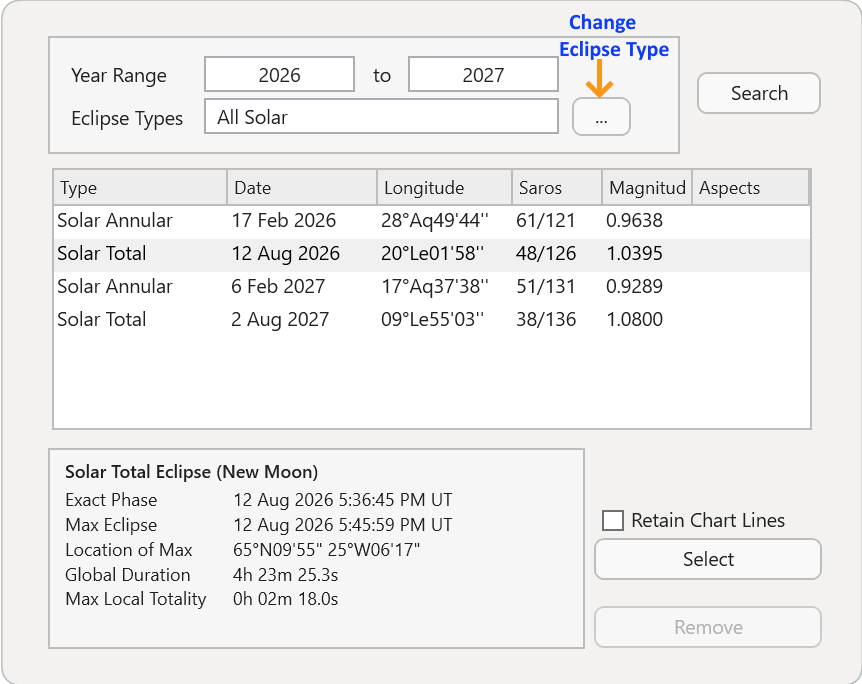Click Saros cell 48/126
This screenshot has width=862, height=684.
tap(546, 253)
